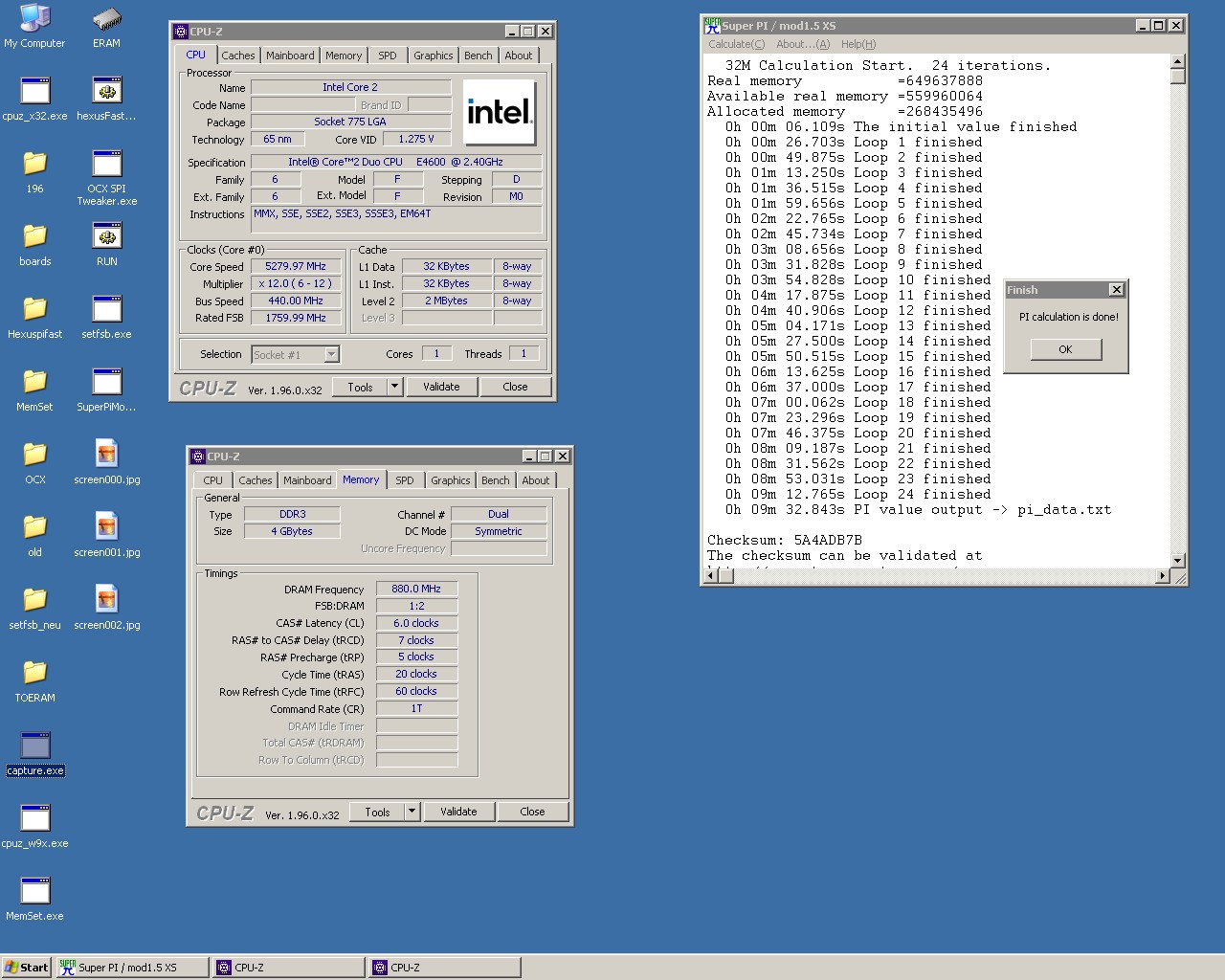Switch to CPU tab in lower CPU-Z
This screenshot has height=980, width=1225.
click(x=212, y=480)
